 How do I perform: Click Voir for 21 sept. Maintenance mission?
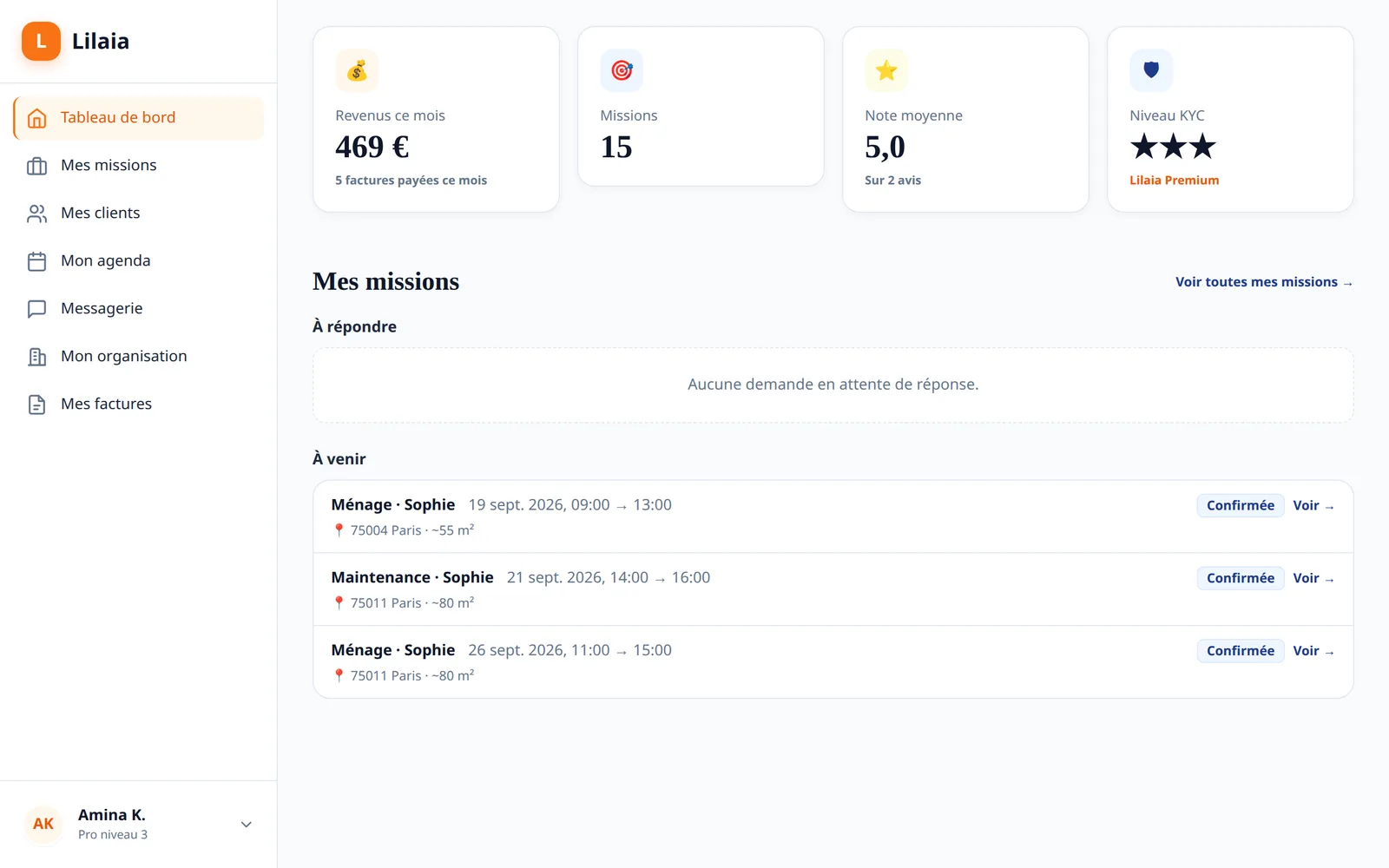pyautogui.click(x=1313, y=579)
